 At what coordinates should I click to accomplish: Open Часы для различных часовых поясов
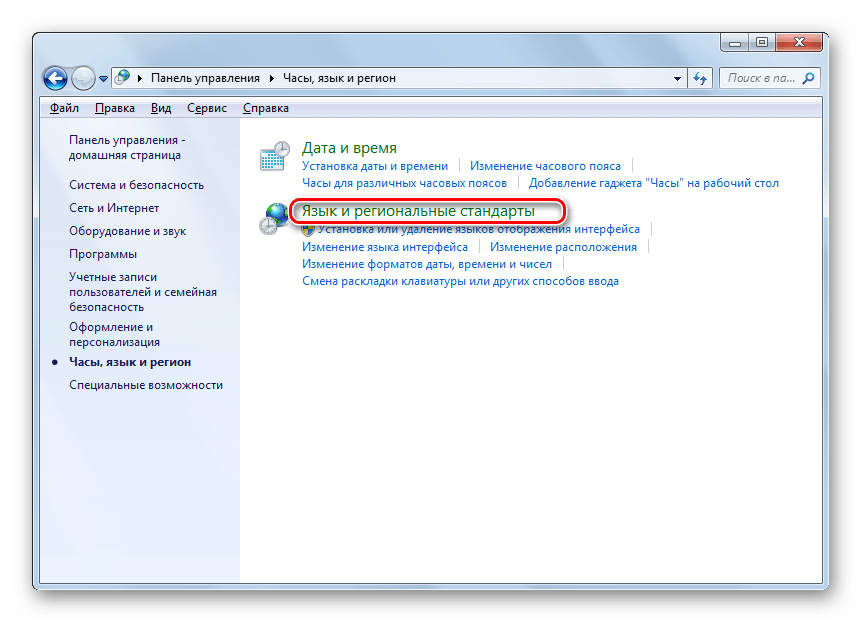click(x=405, y=183)
